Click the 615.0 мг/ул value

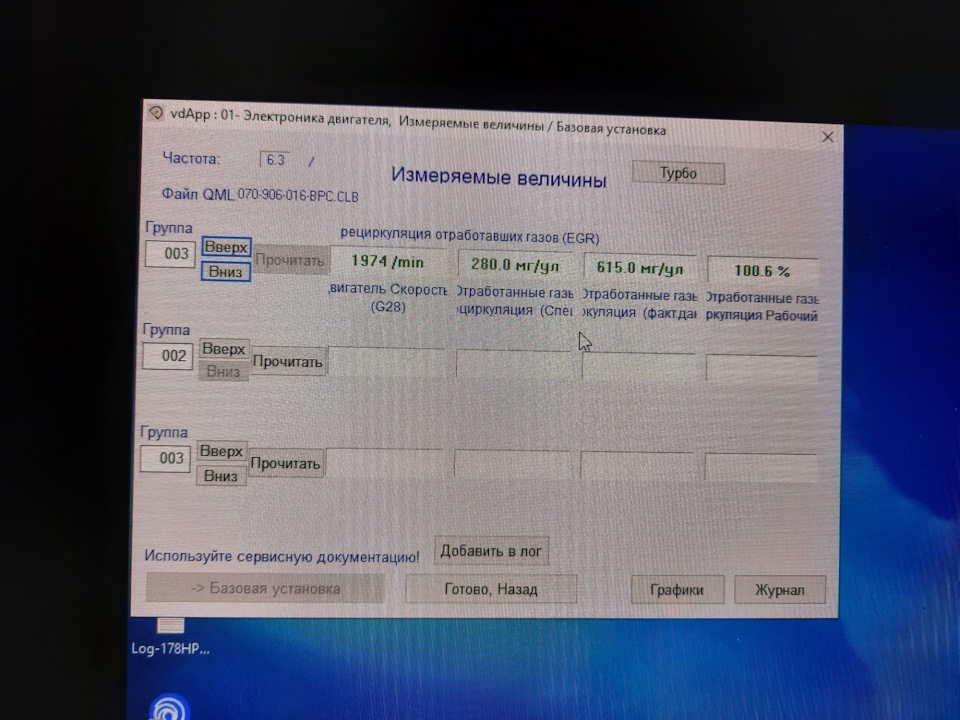tap(640, 268)
